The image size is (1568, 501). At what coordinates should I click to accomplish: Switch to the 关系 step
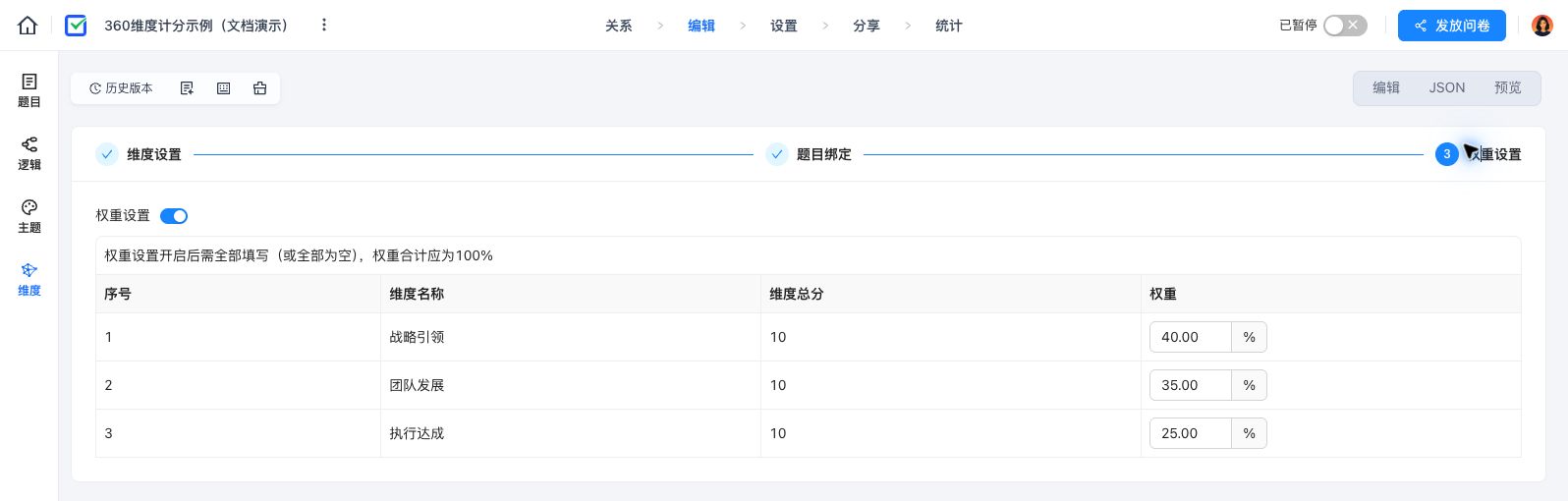coord(619,26)
